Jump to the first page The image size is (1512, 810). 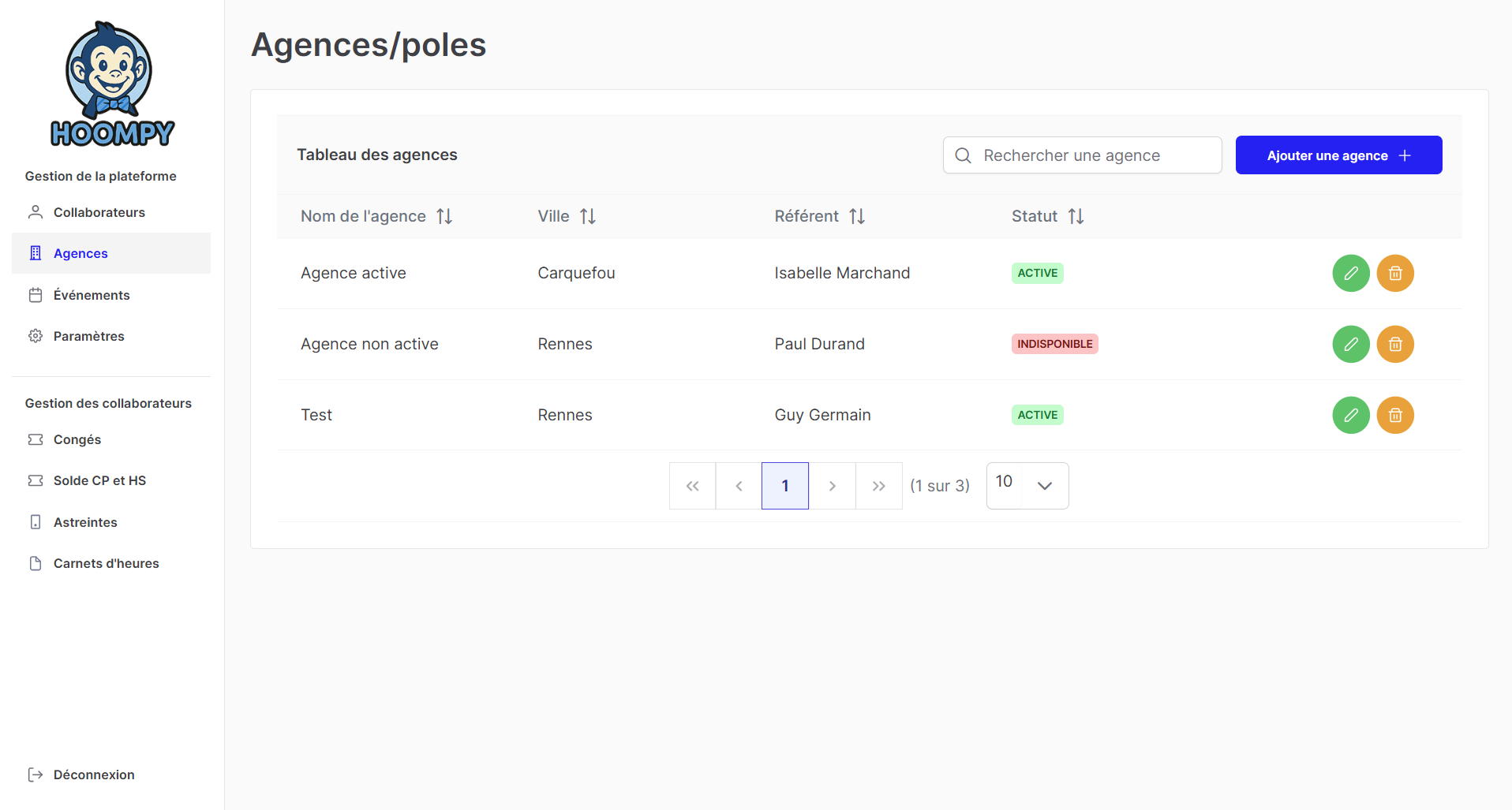click(692, 486)
